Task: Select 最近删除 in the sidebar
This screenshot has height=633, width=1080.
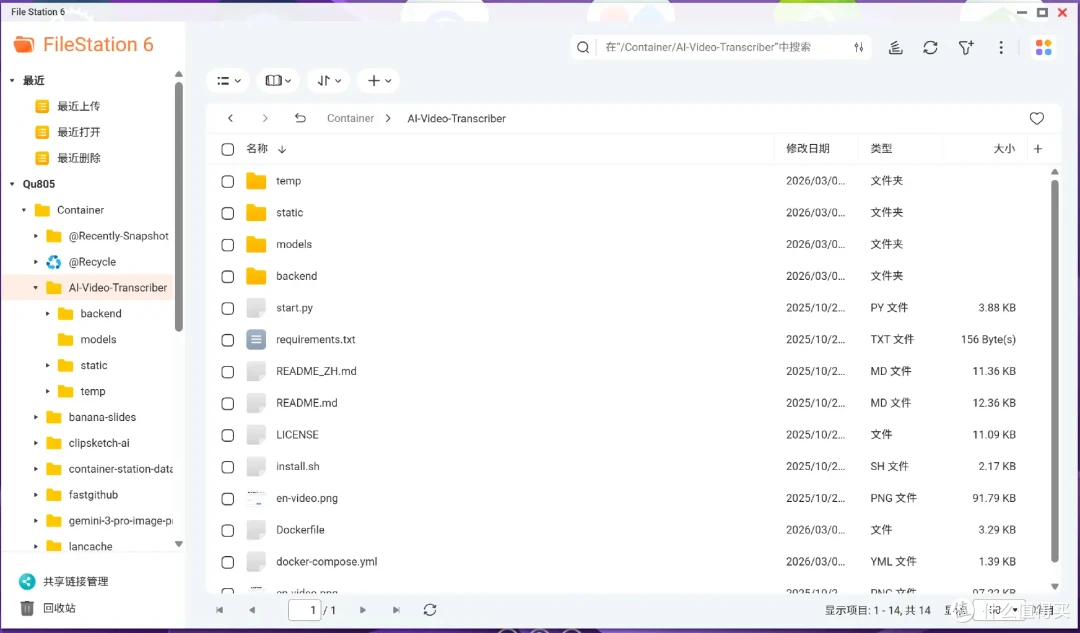Action: click(79, 158)
